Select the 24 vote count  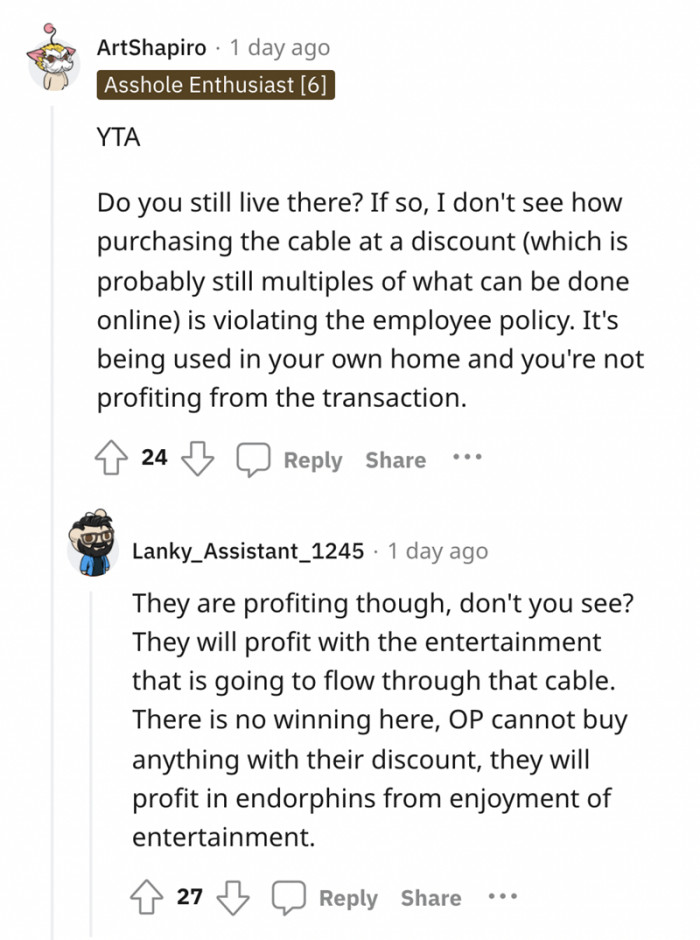[154, 458]
